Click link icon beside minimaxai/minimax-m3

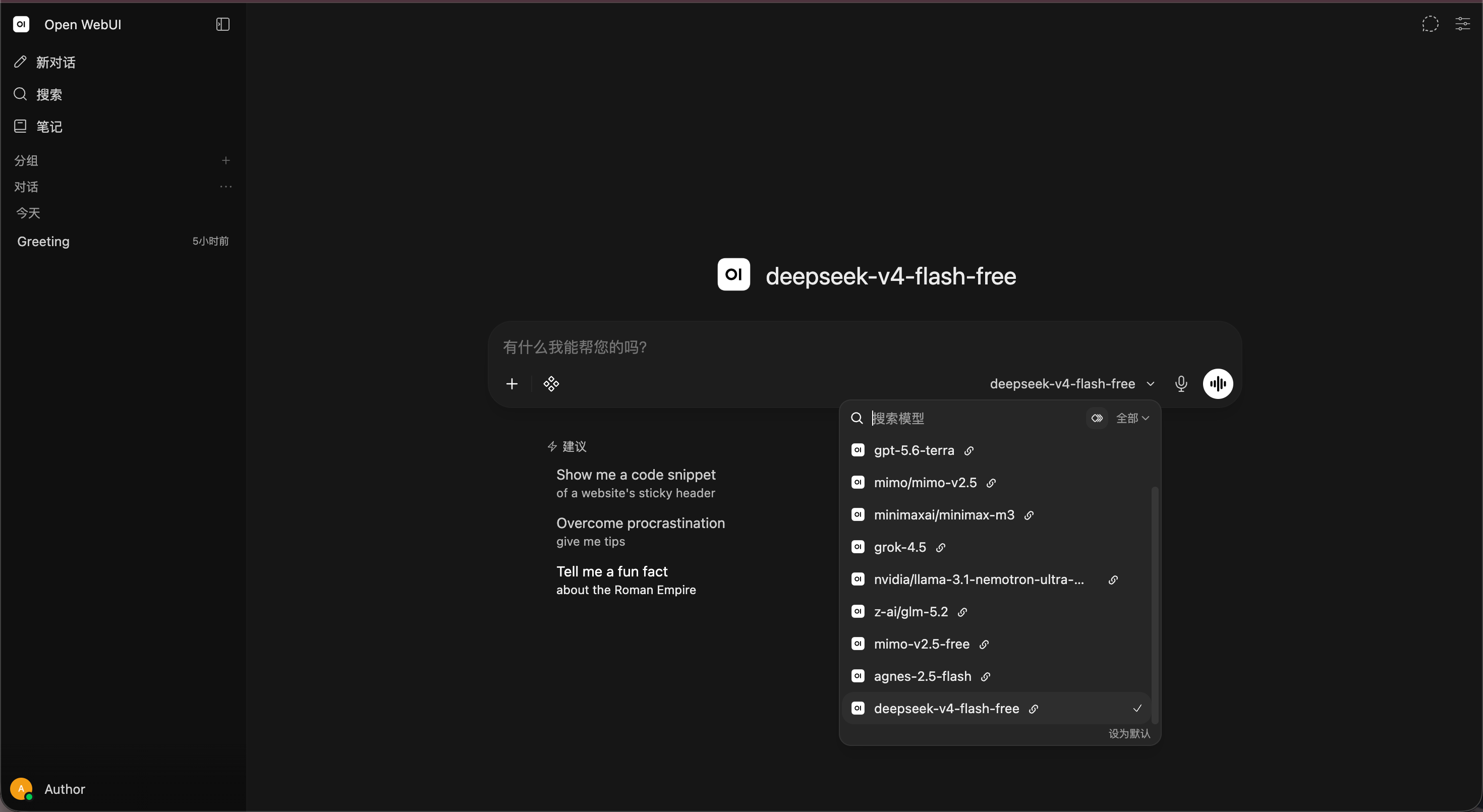tap(1029, 515)
